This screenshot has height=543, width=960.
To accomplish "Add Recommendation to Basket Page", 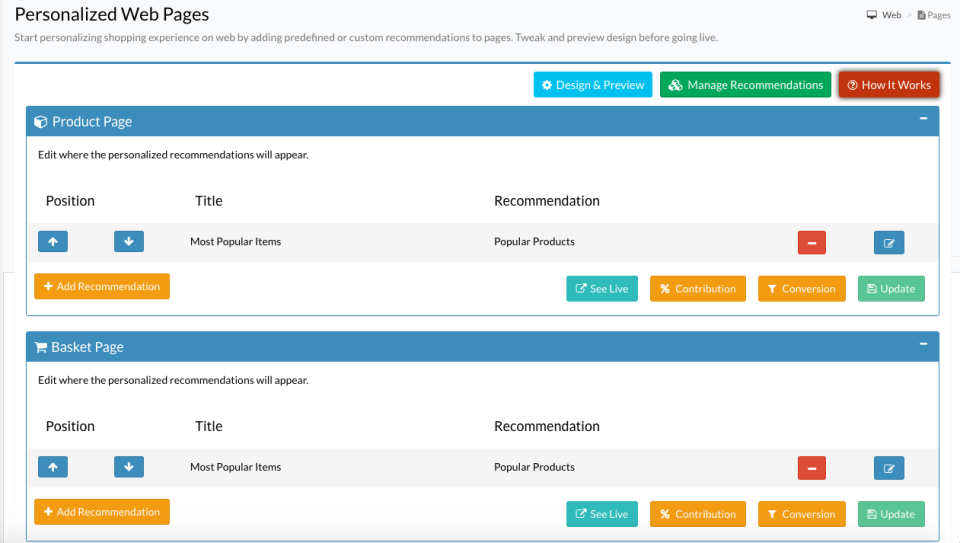I will pyautogui.click(x=102, y=512).
